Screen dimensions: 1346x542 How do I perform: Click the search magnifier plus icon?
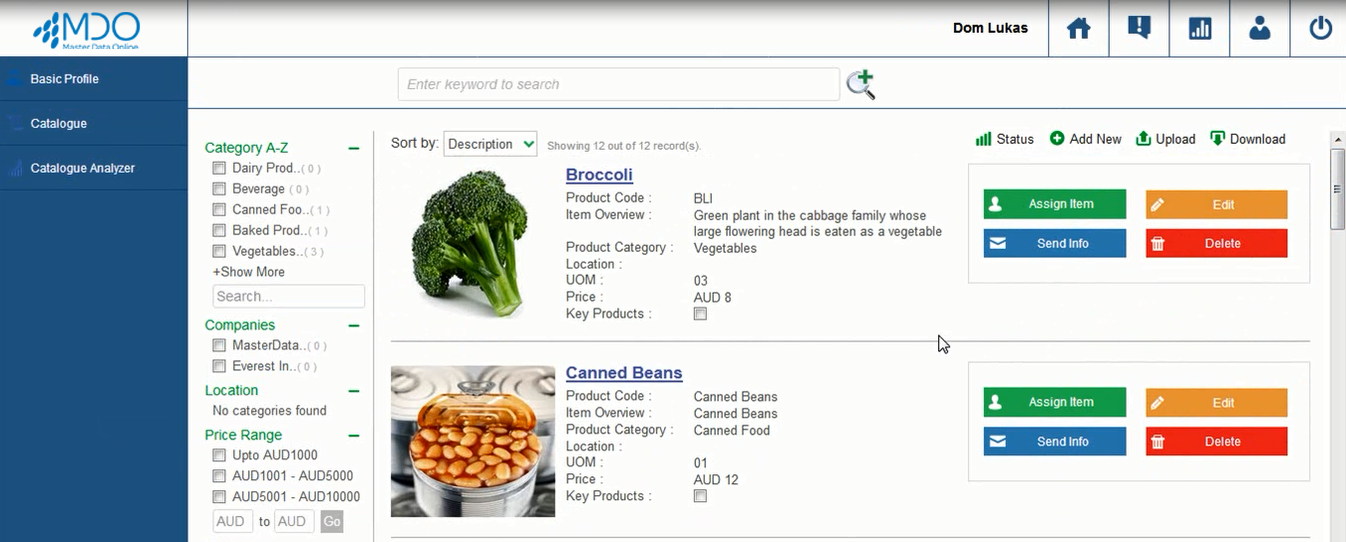(860, 85)
